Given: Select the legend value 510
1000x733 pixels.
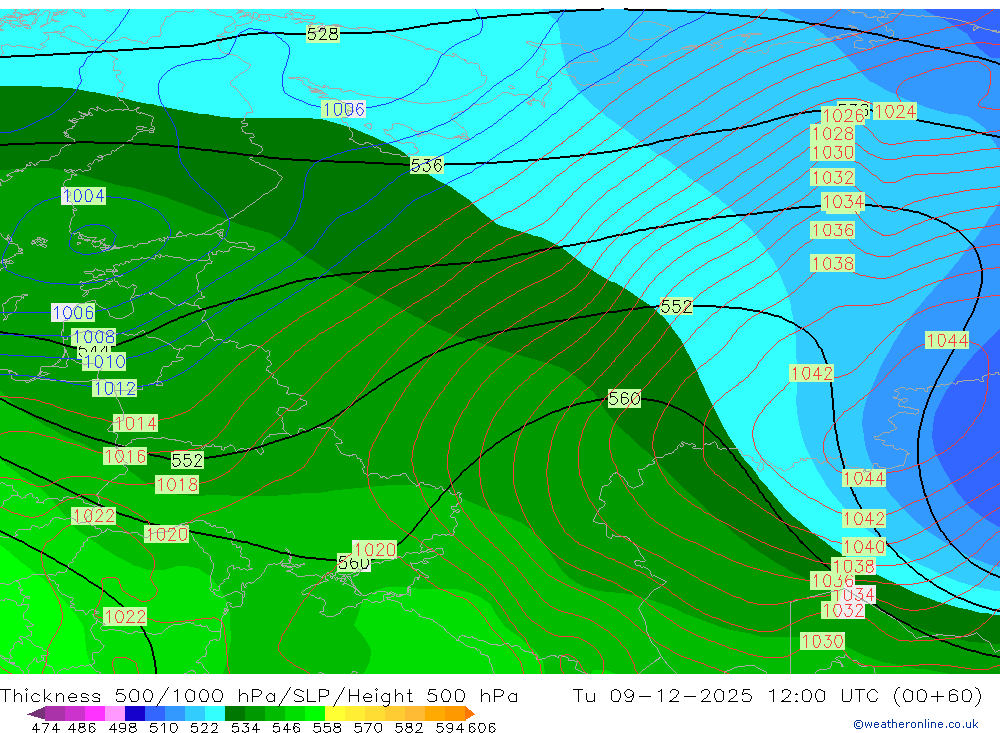Looking at the screenshot, I should (x=163, y=727).
